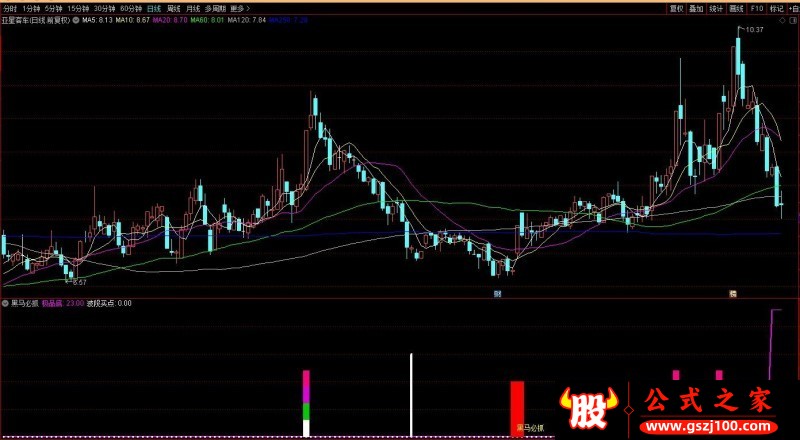Click the tall white signal line in indicator

pos(411,395)
